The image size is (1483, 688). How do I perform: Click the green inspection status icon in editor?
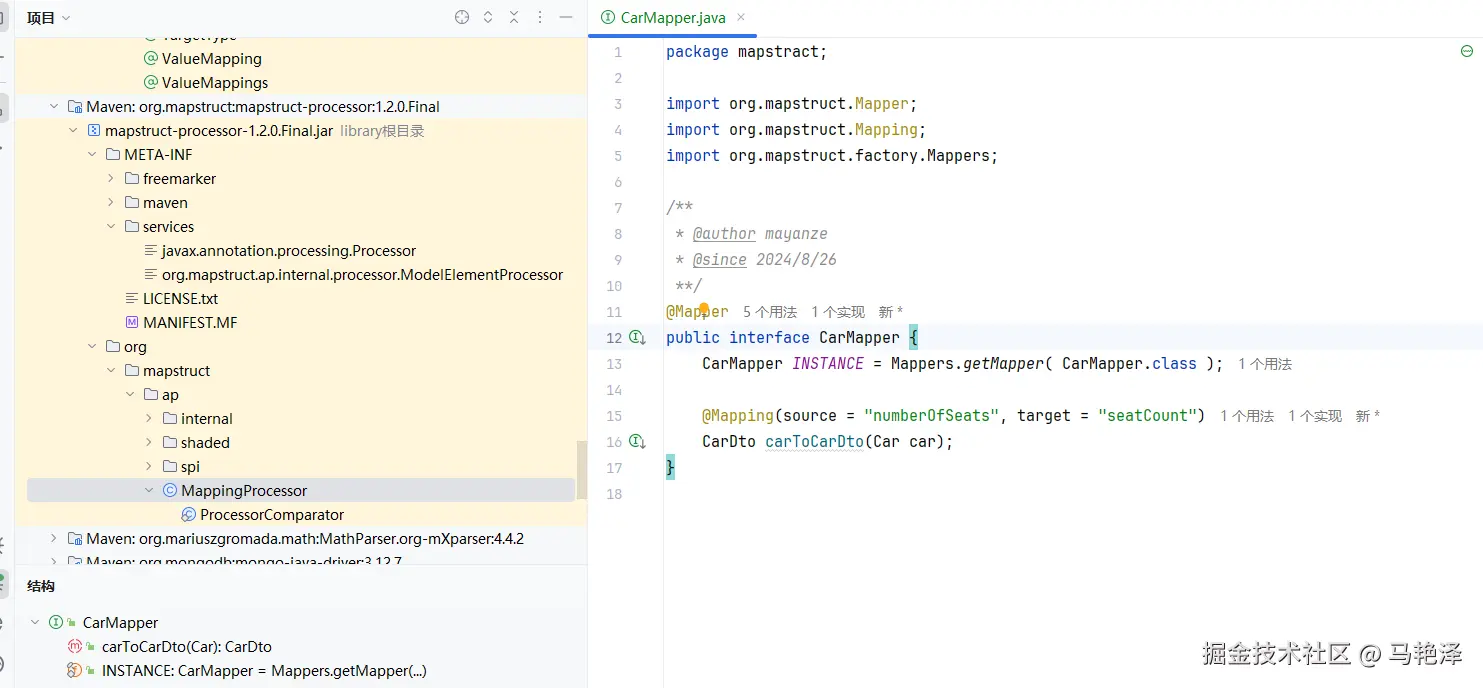pyautogui.click(x=1467, y=51)
